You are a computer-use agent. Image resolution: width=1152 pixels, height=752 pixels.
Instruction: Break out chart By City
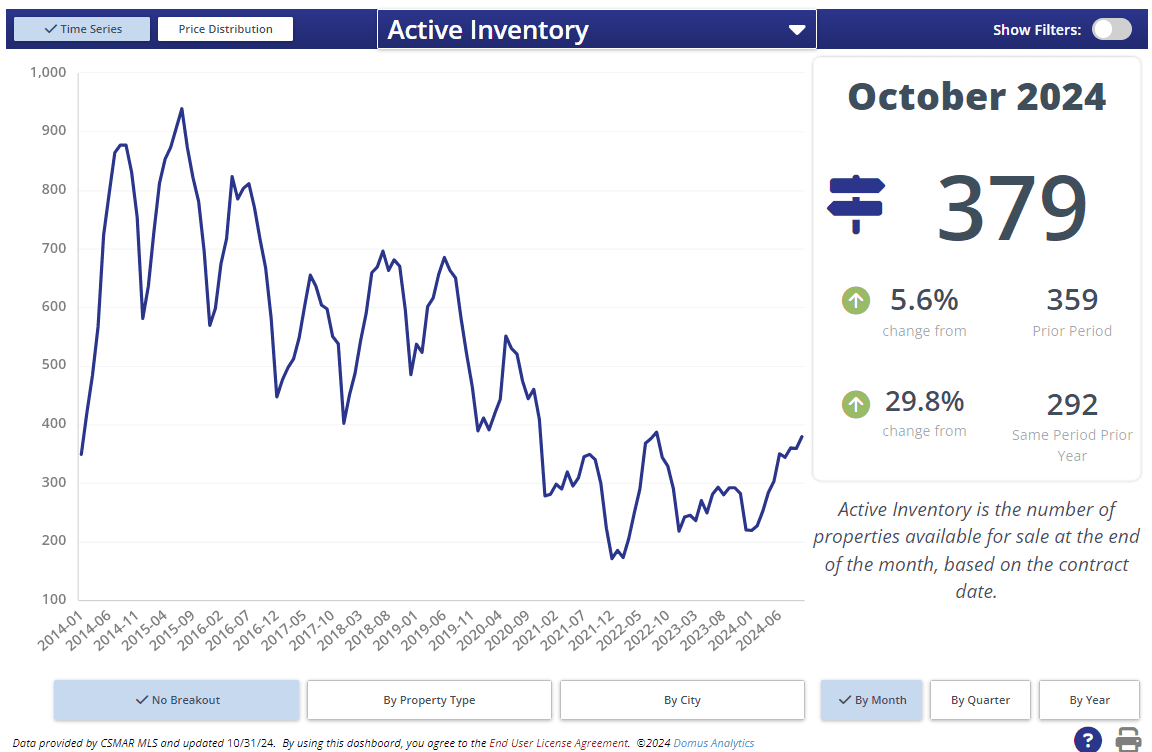pyautogui.click(x=682, y=700)
